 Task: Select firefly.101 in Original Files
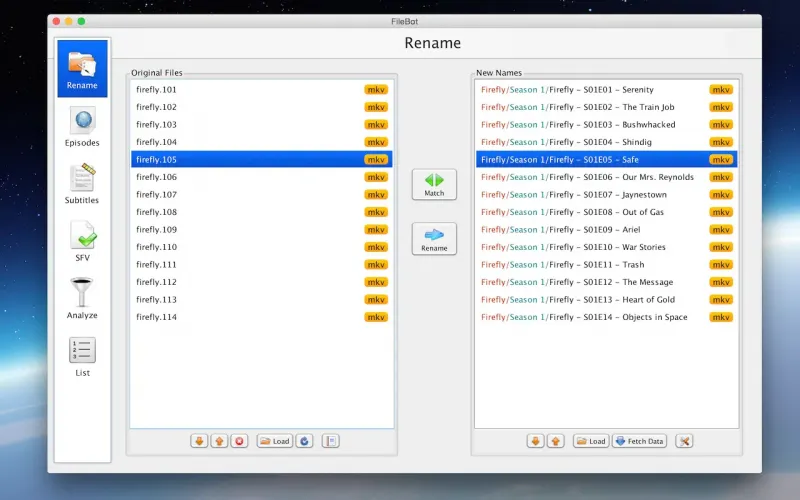point(262,90)
